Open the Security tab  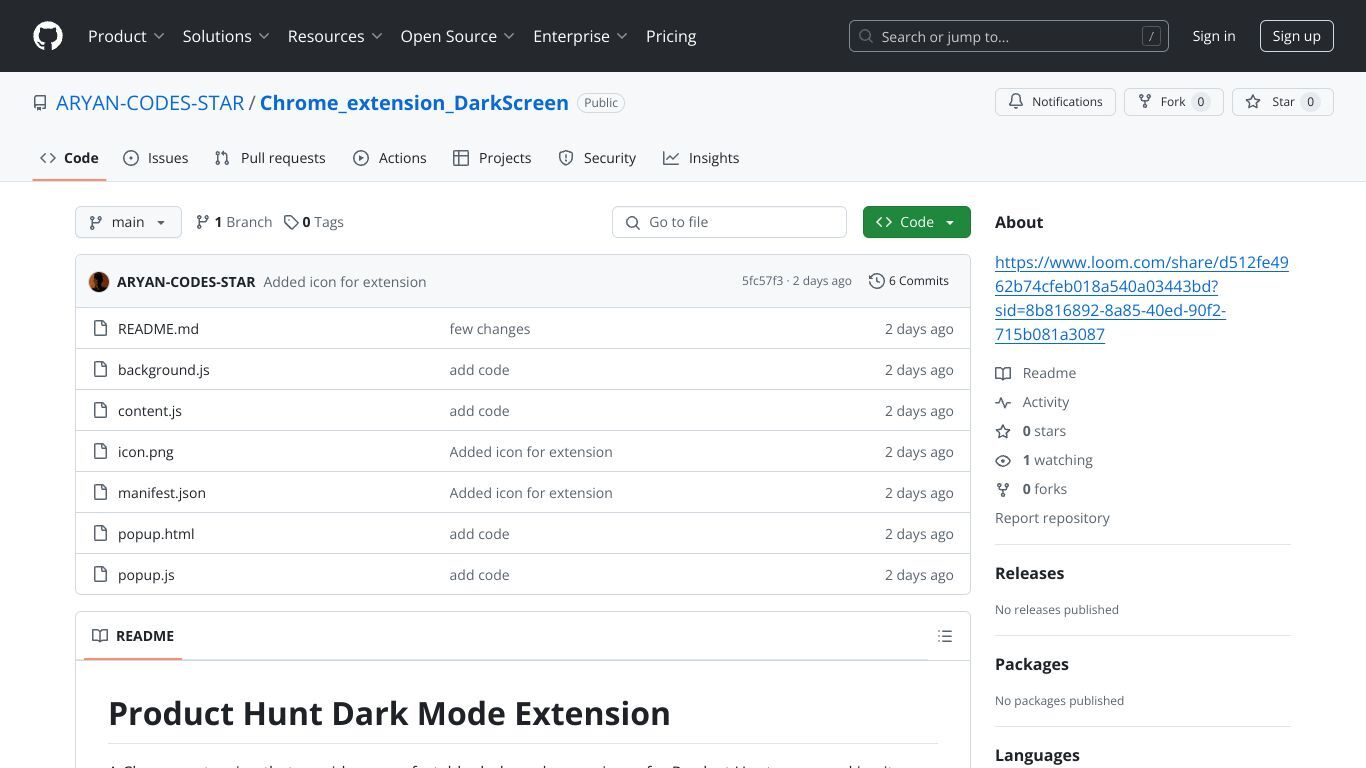(597, 158)
